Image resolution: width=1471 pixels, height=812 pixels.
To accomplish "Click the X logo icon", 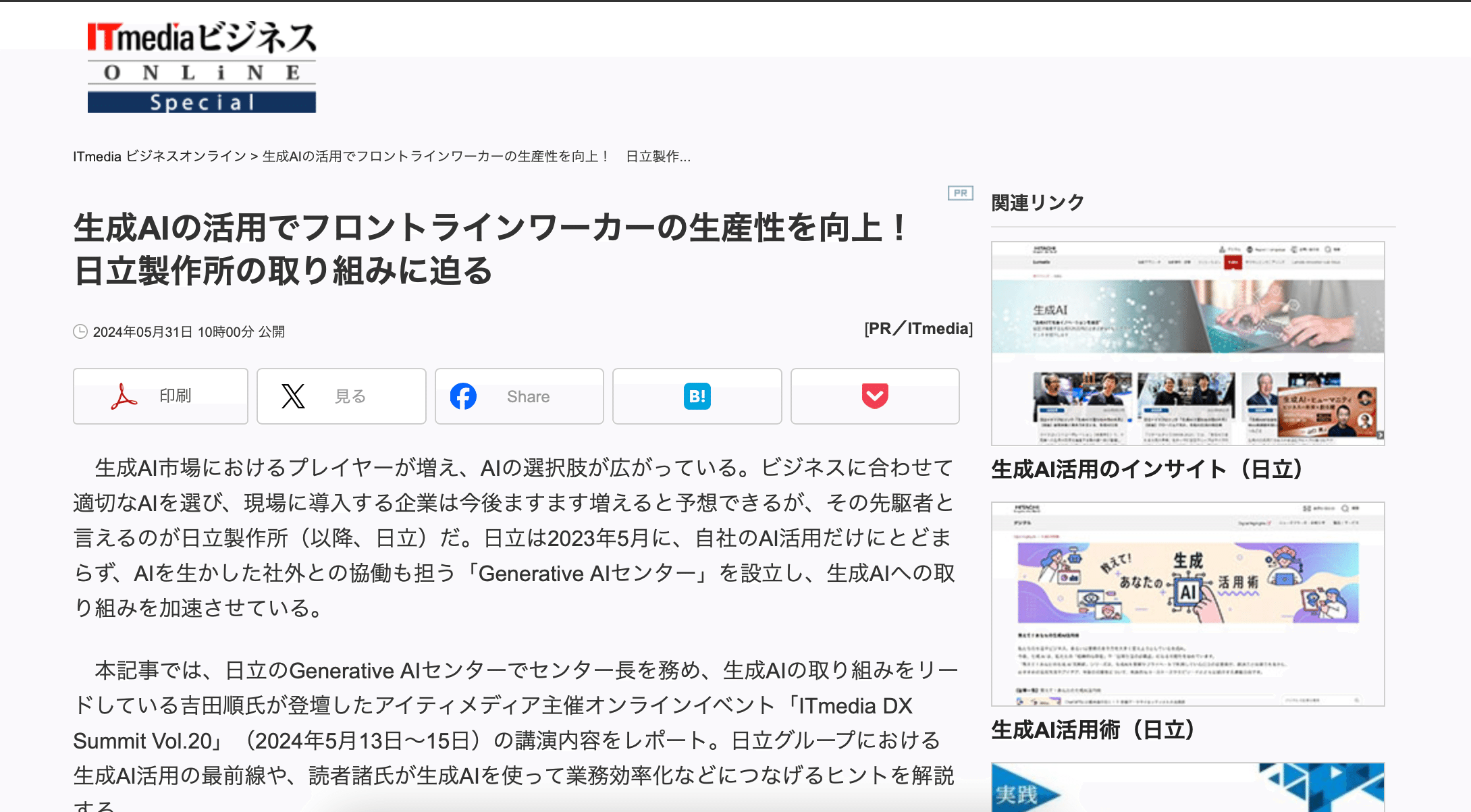I will (x=293, y=396).
